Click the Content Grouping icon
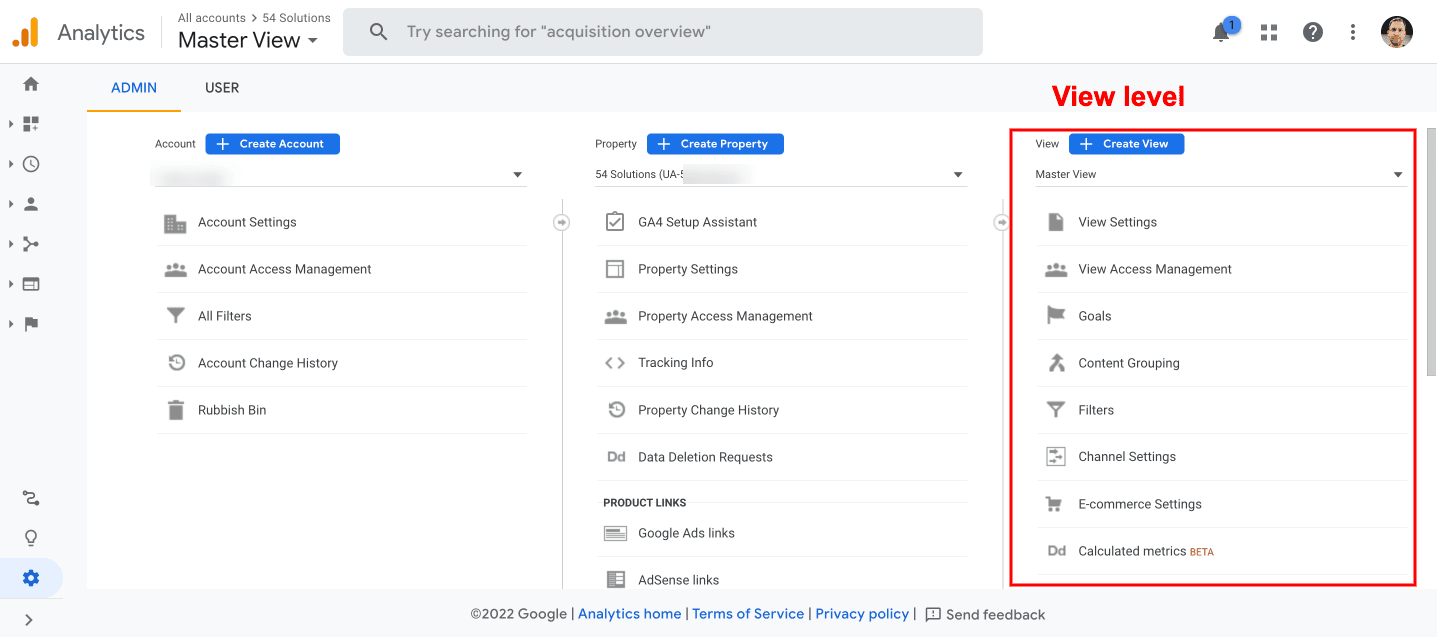The height and width of the screenshot is (637, 1437). 1056,363
